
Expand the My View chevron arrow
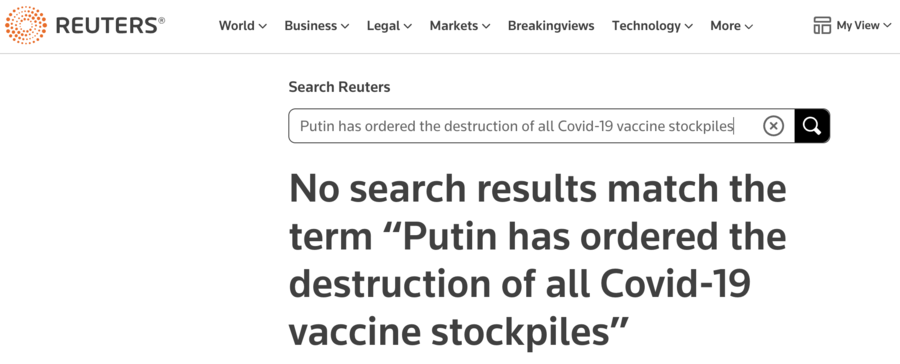point(887,26)
